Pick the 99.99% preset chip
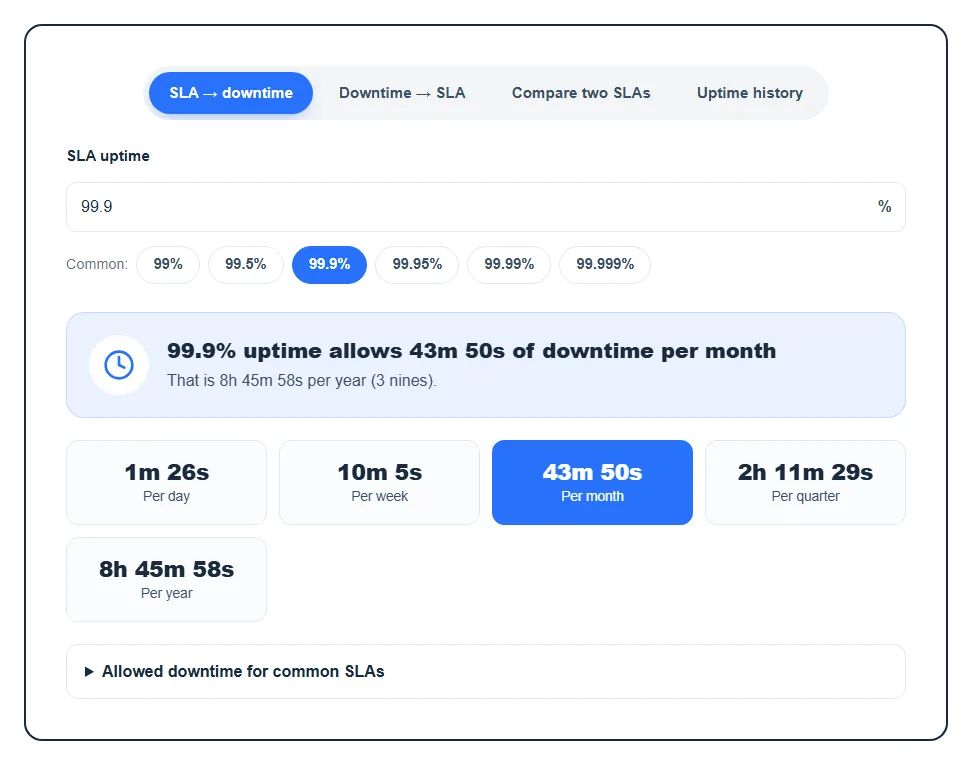This screenshot has height=765, width=972. [x=509, y=265]
